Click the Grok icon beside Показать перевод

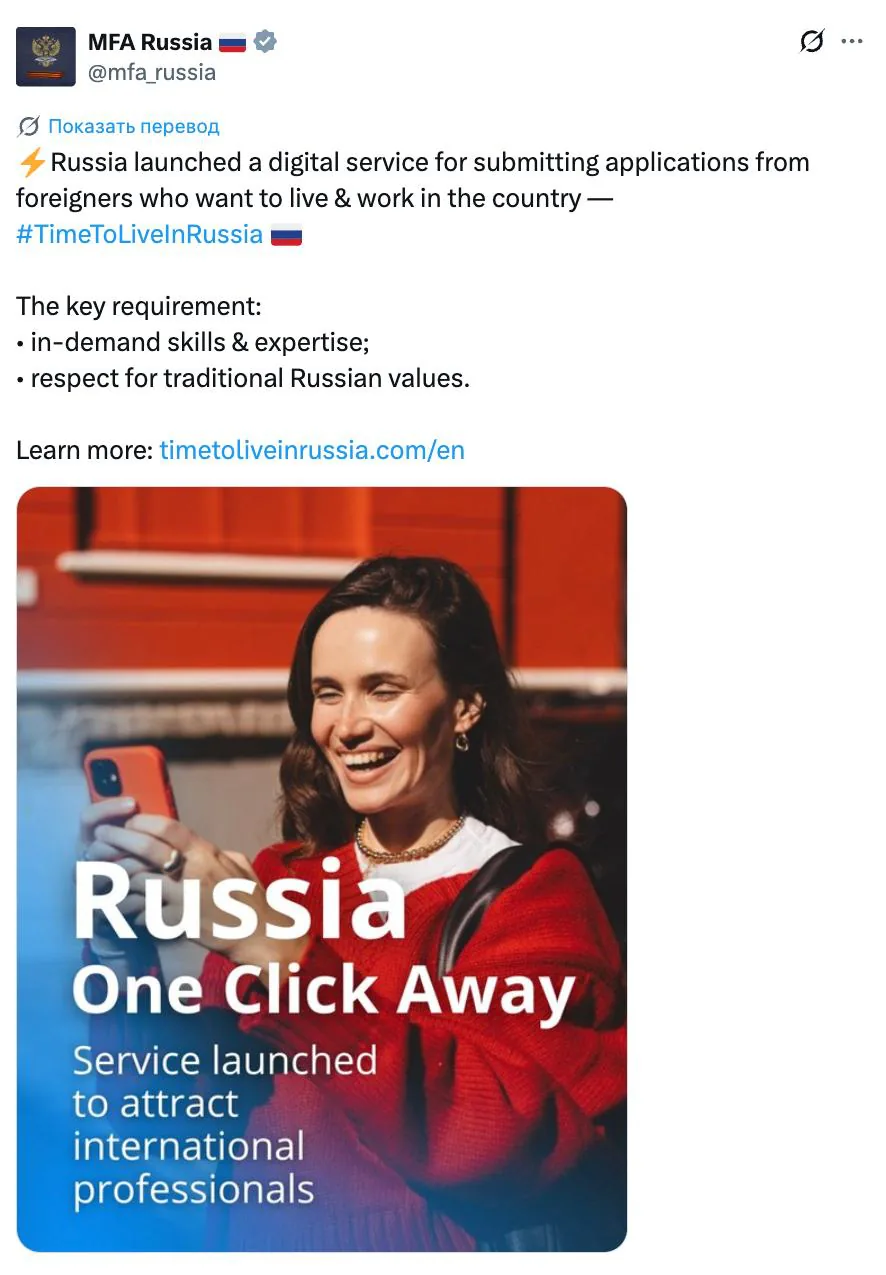coord(27,126)
